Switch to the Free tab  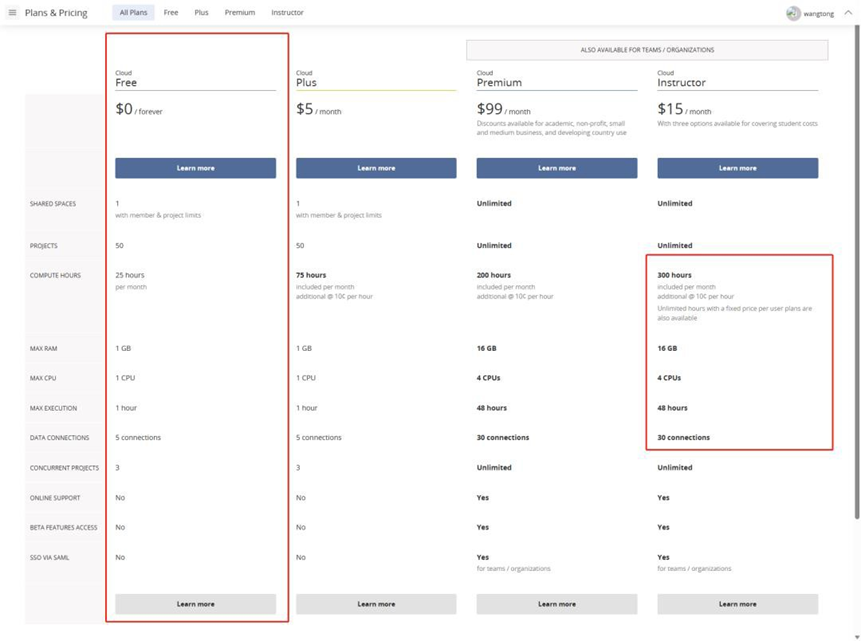coord(171,13)
